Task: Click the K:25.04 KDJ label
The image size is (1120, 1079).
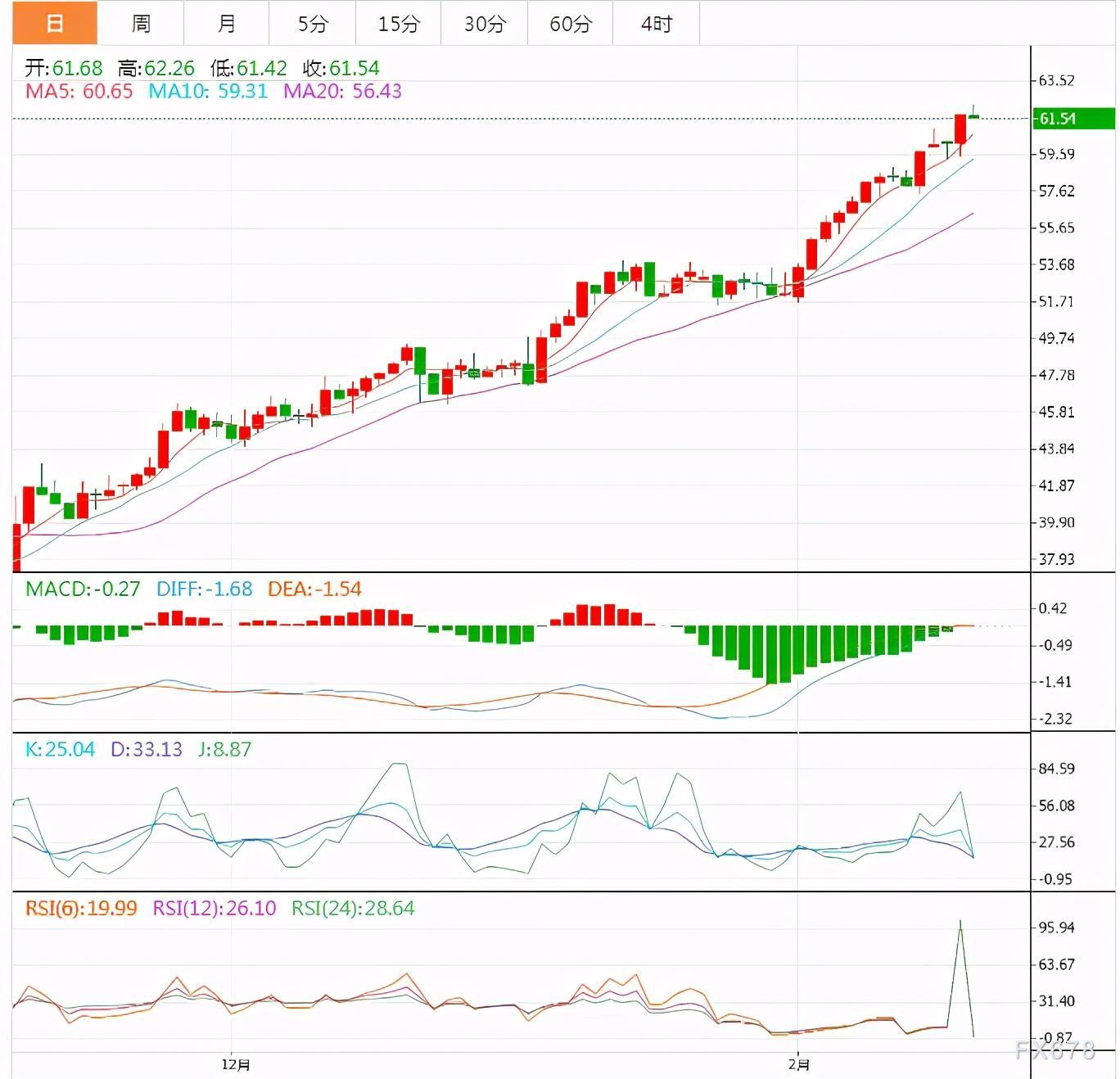Action: pos(60,749)
